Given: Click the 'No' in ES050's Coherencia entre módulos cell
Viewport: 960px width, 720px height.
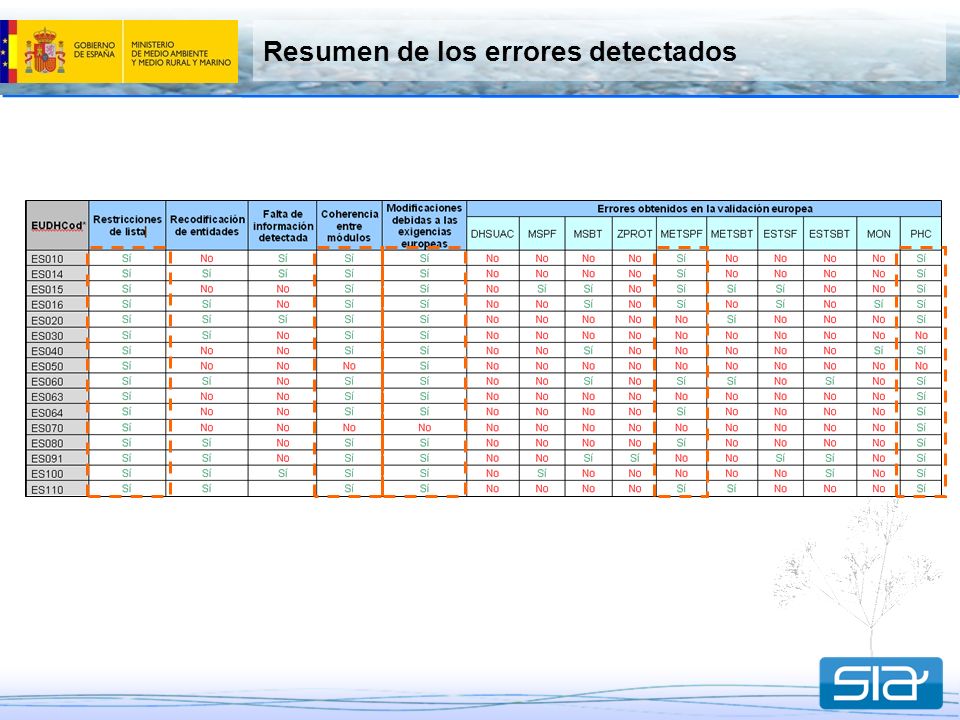Looking at the screenshot, I should (x=349, y=366).
